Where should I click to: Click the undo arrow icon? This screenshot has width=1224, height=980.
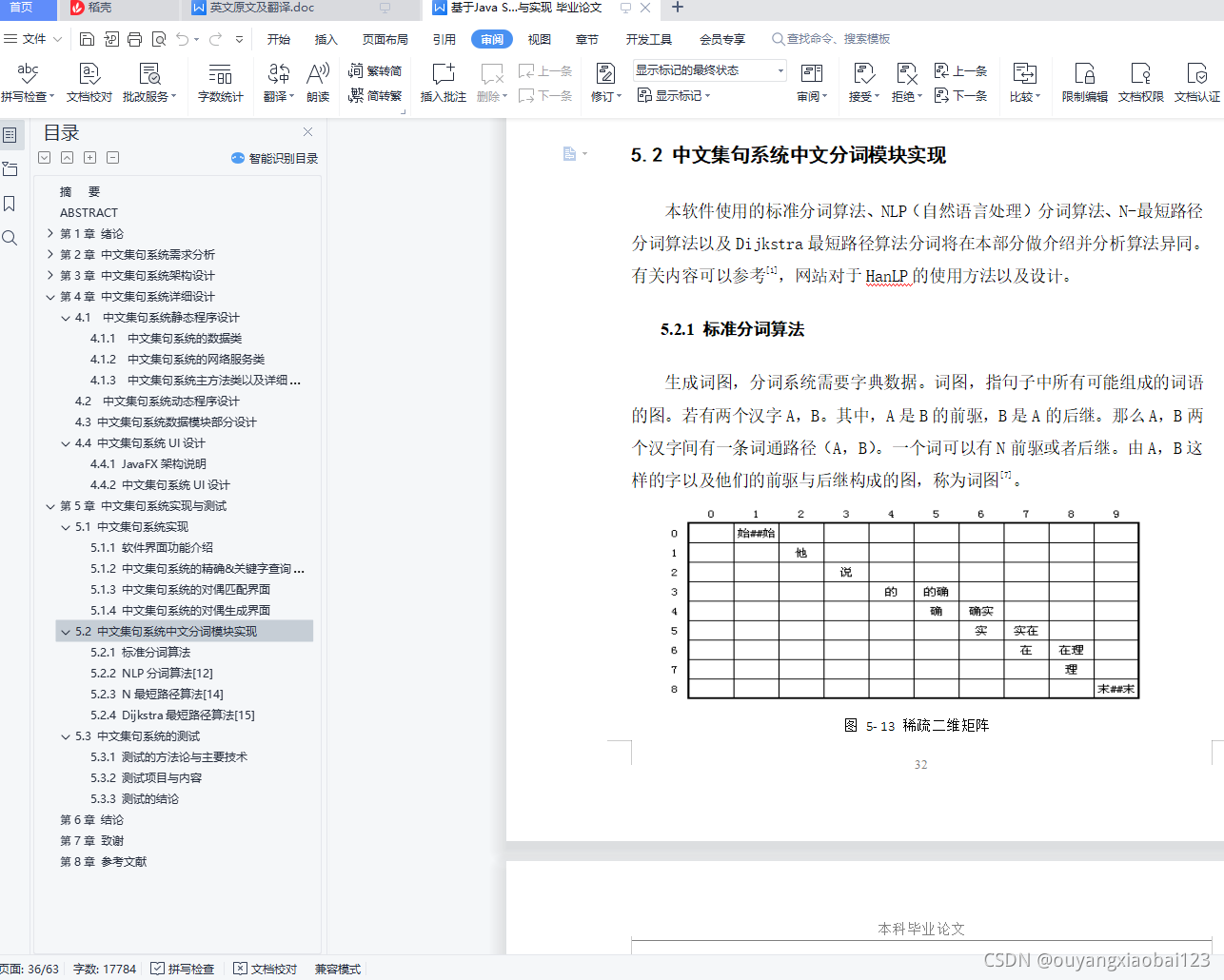pyautogui.click(x=182, y=39)
